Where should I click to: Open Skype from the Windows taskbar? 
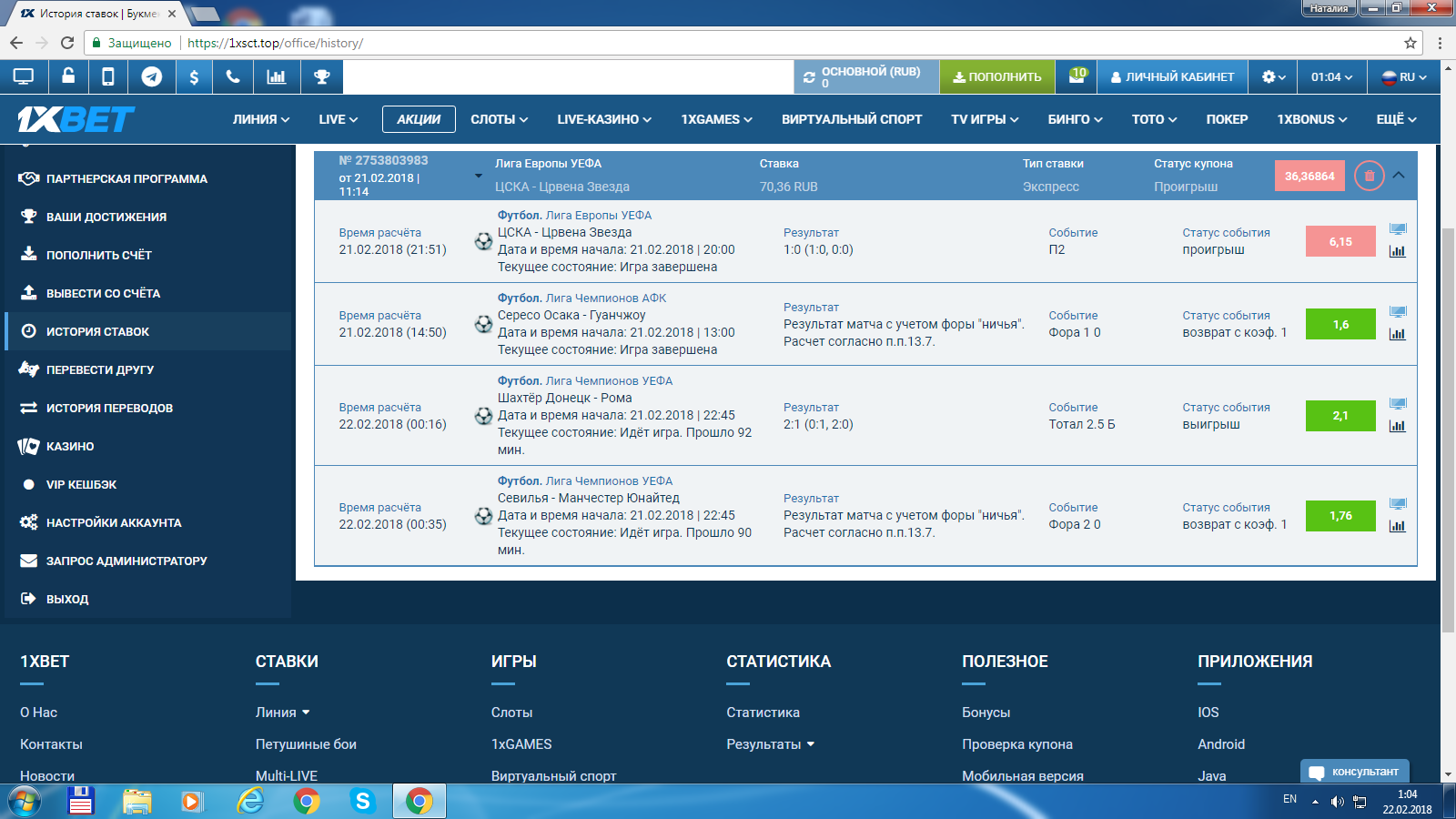[x=363, y=801]
